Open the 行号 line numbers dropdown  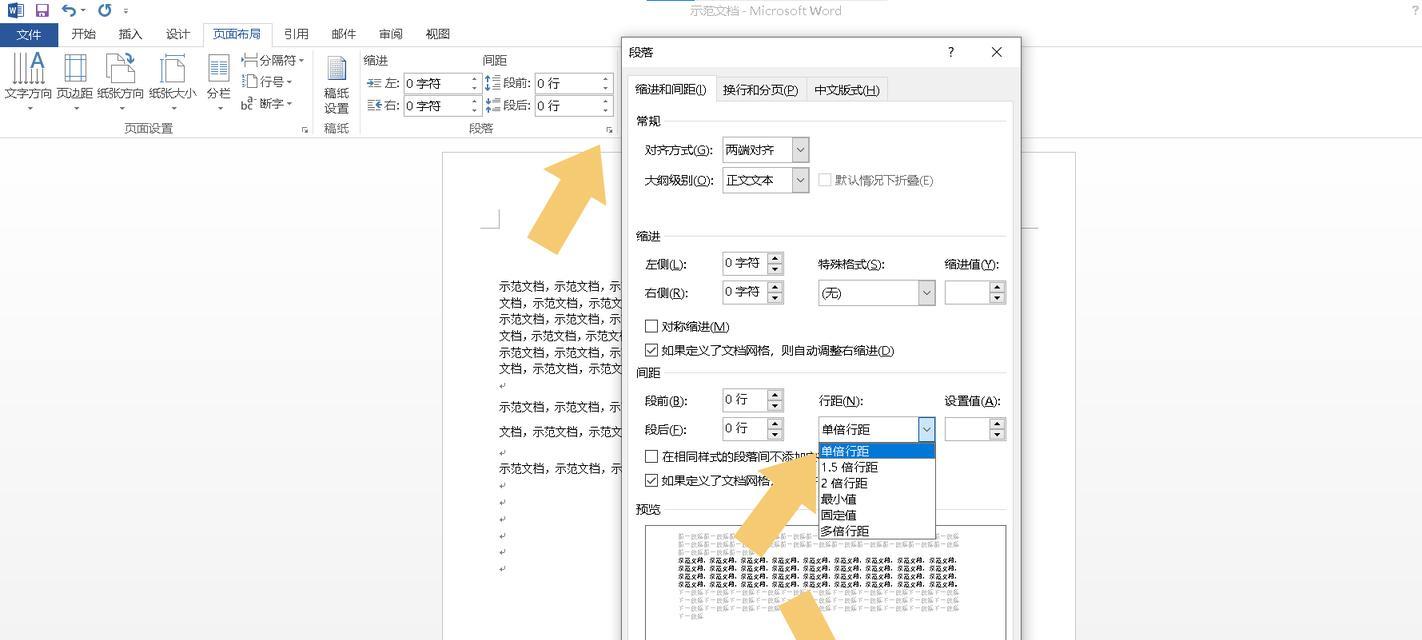(x=267, y=82)
